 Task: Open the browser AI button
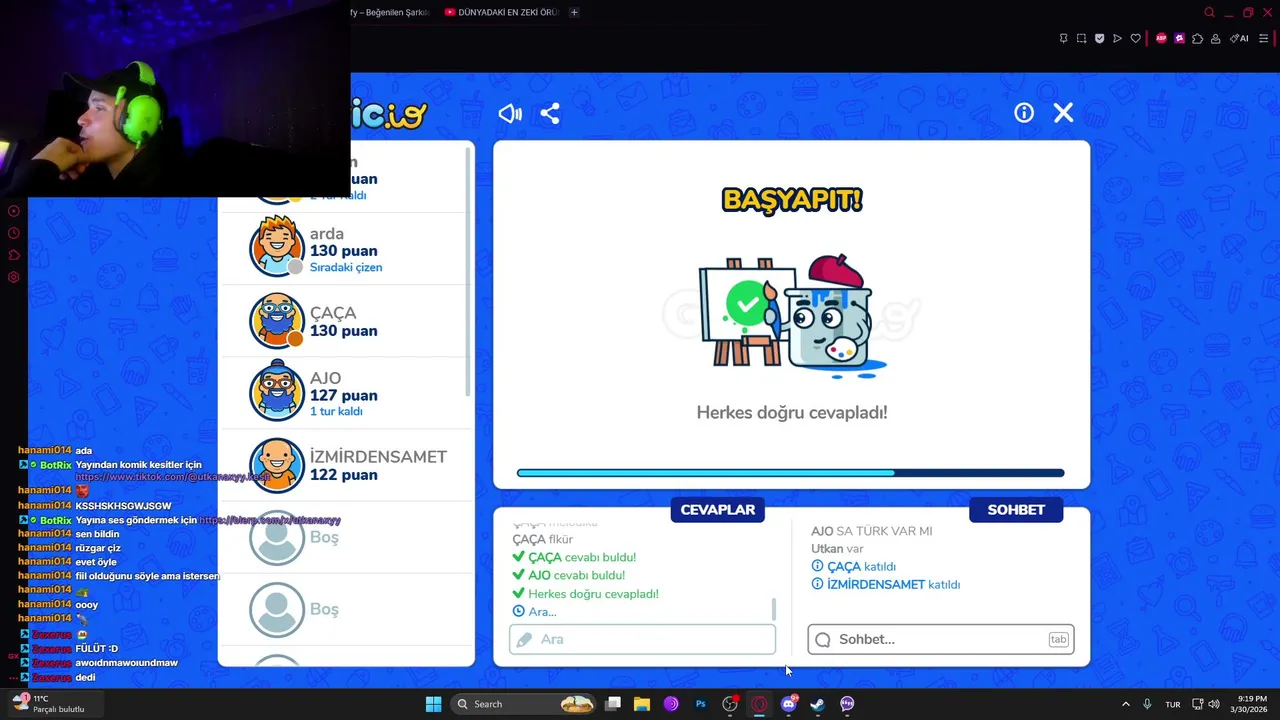(x=1240, y=38)
